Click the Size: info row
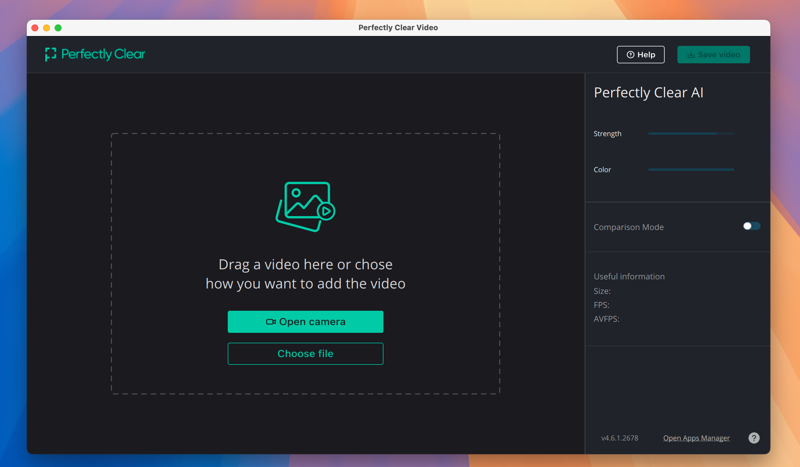 coord(602,291)
